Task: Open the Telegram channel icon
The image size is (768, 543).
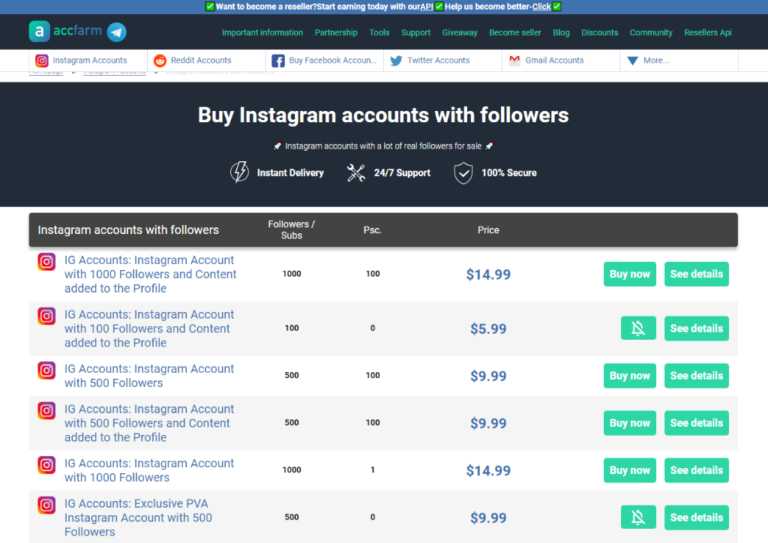Action: 117,32
